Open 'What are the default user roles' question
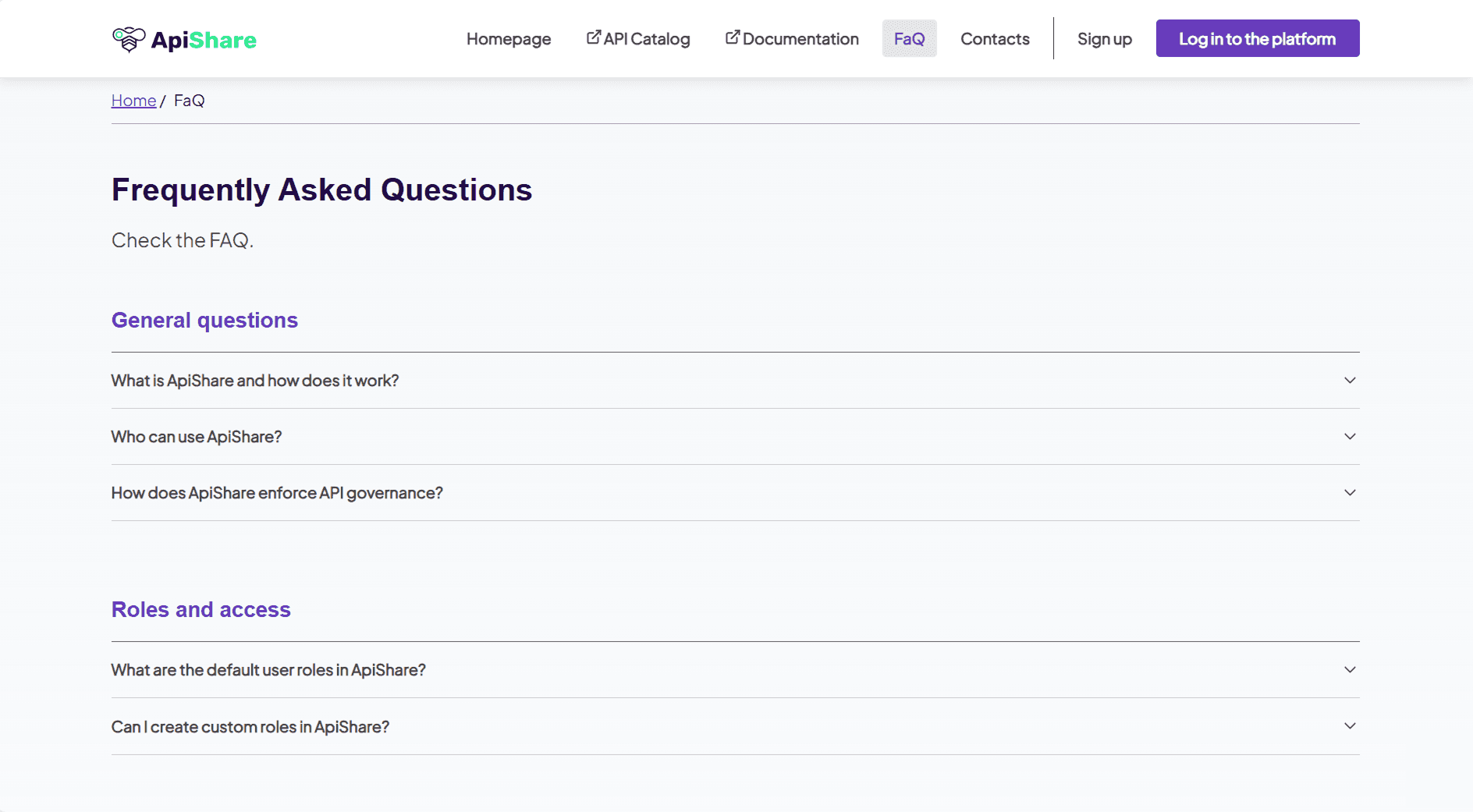 pyautogui.click(x=735, y=670)
